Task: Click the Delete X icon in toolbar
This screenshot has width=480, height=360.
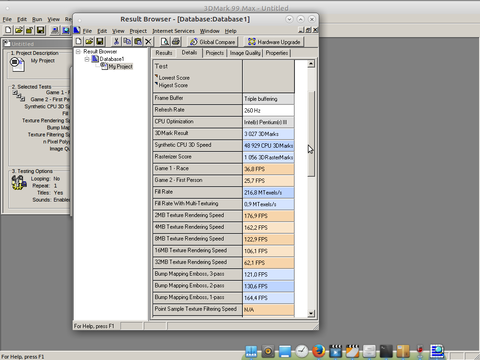Action: pyautogui.click(x=148, y=41)
